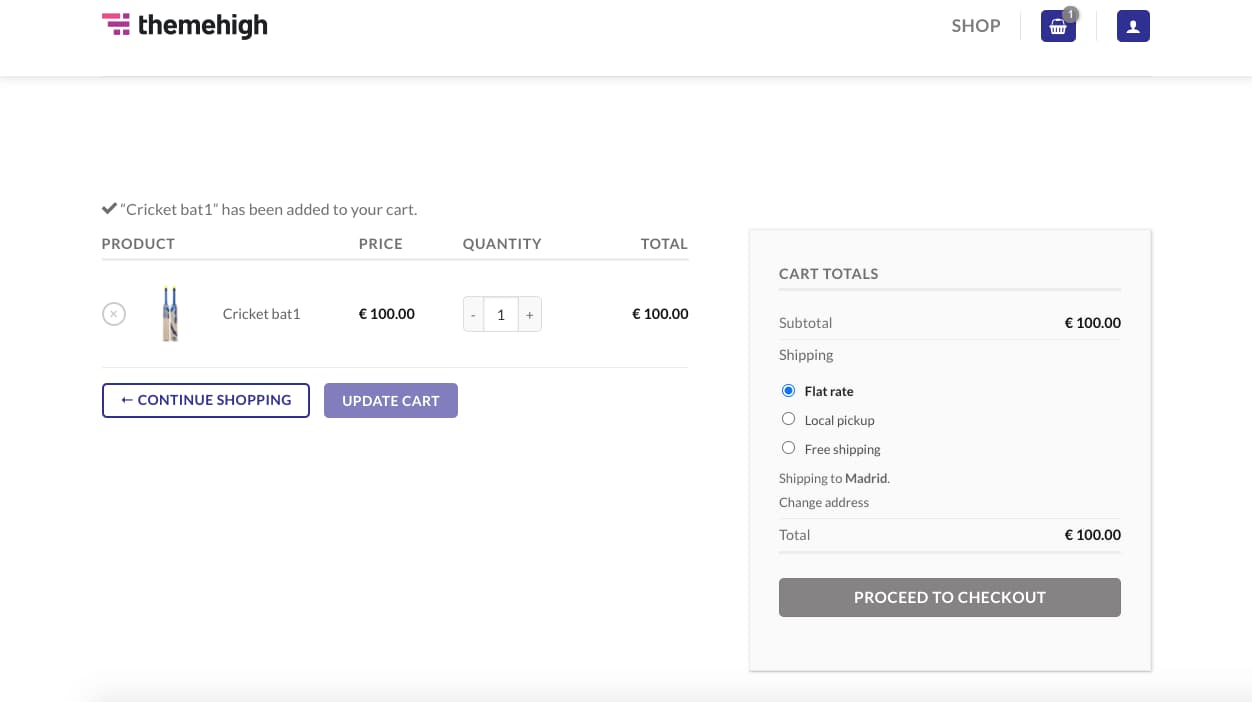Click the Update Cart button
Image resolution: width=1252 pixels, height=702 pixels.
click(390, 401)
